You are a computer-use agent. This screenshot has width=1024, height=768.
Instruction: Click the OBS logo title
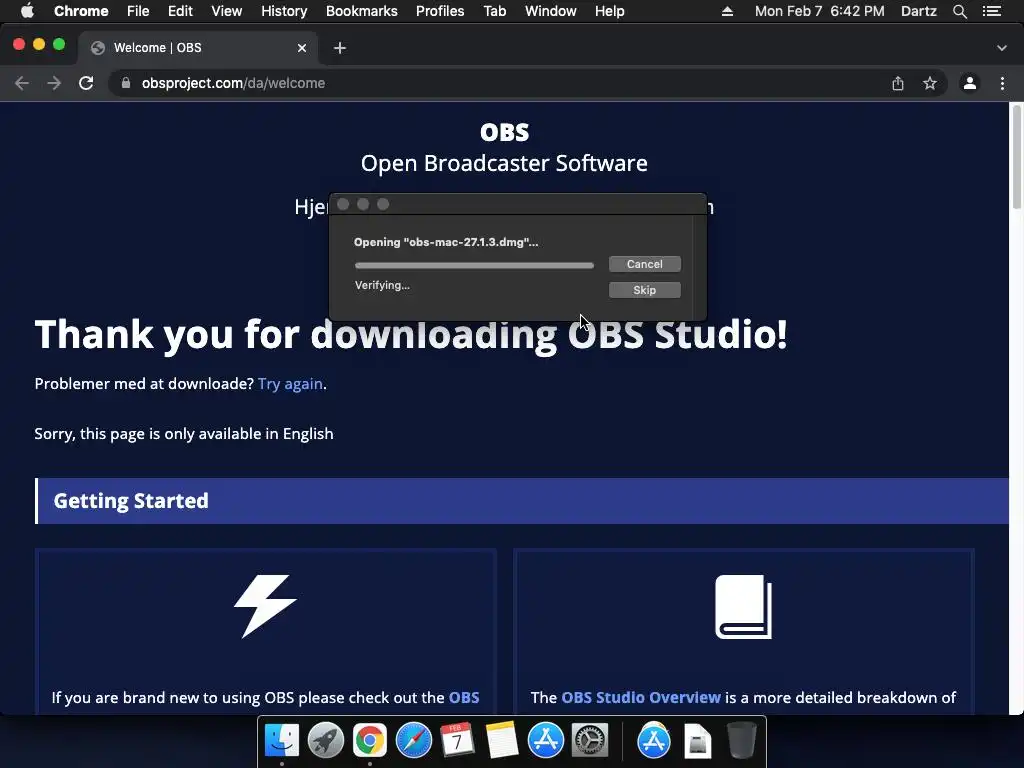(x=504, y=133)
